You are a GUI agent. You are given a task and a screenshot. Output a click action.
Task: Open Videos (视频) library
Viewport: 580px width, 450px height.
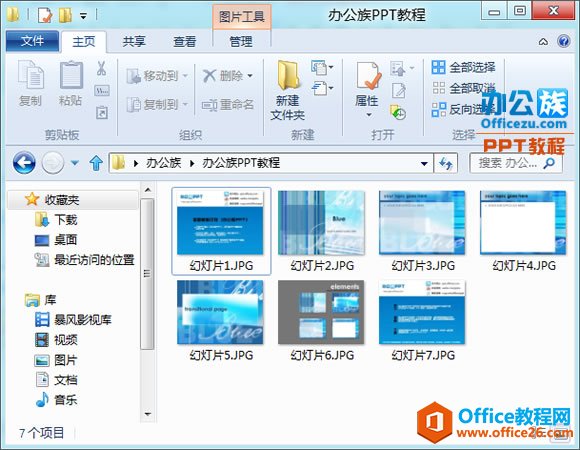56,339
